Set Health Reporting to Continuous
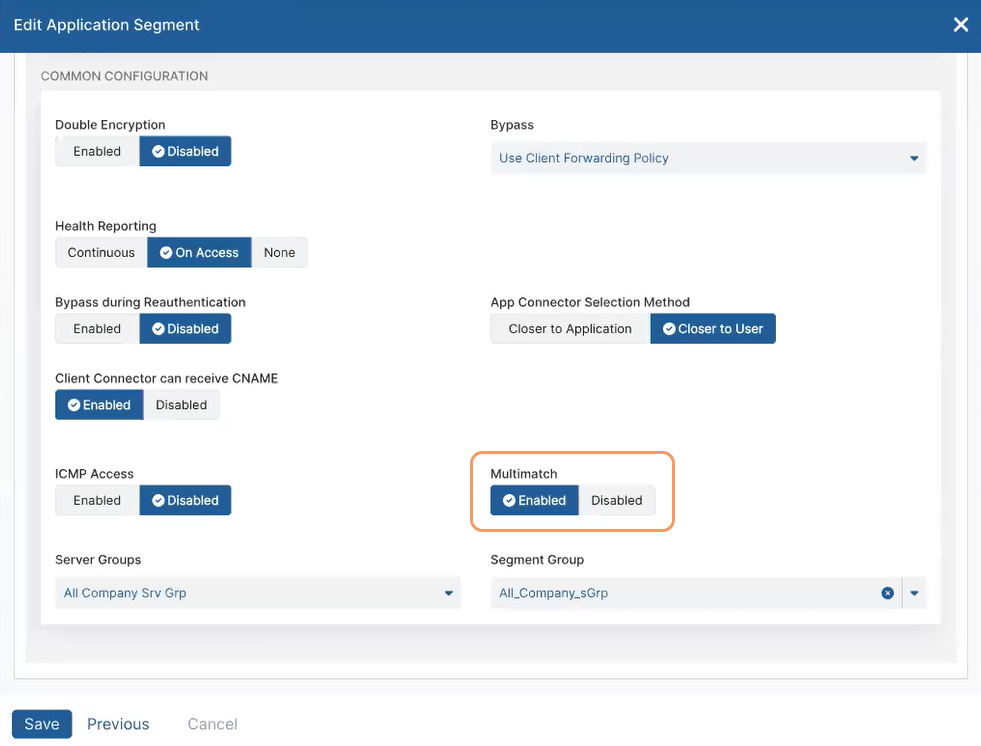This screenshot has height=746, width=981. [x=101, y=253]
